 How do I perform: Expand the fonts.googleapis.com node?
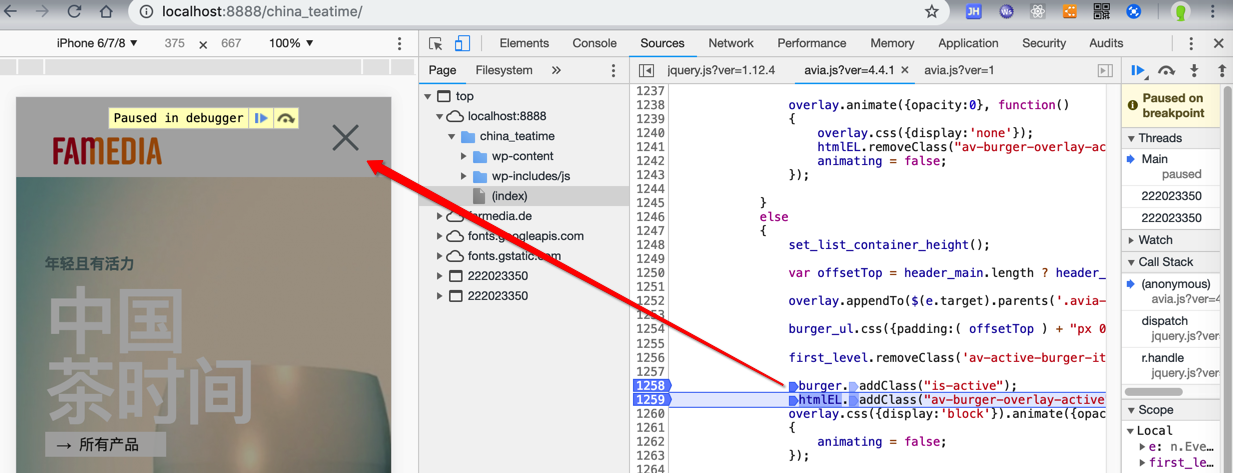(440, 237)
